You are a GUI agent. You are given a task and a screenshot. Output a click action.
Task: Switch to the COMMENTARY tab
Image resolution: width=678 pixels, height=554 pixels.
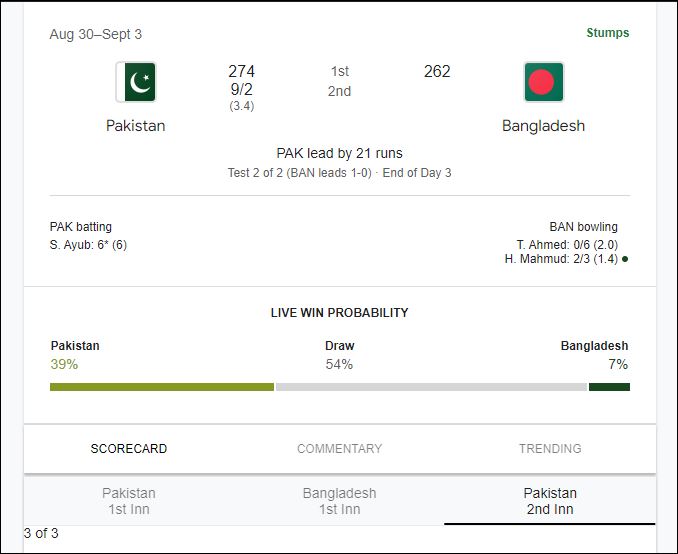(x=339, y=448)
